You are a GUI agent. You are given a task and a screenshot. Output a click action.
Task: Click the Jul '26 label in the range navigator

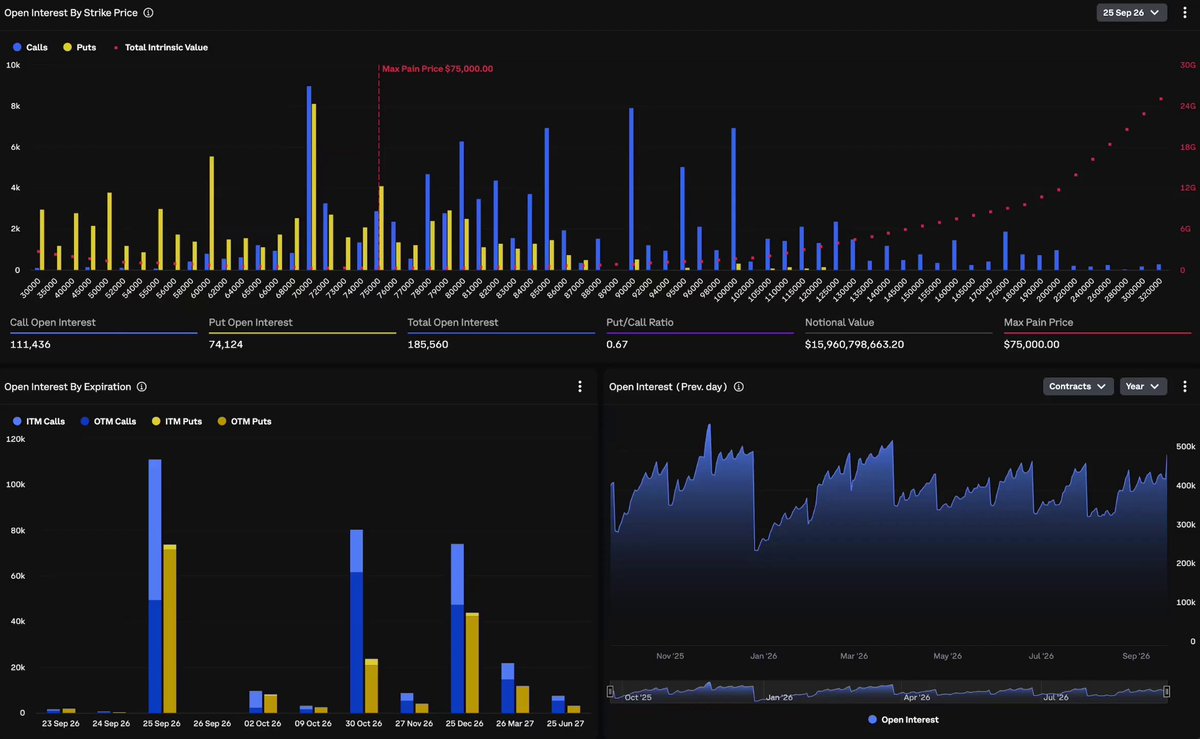pos(1056,697)
